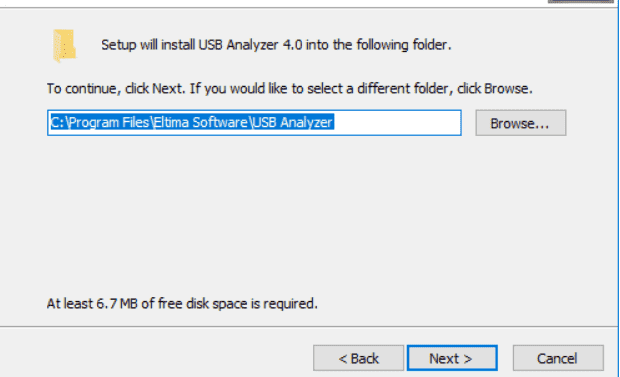Place cursor in 'Eltima Software' path segment
This screenshot has height=377, width=620.
[200, 123]
